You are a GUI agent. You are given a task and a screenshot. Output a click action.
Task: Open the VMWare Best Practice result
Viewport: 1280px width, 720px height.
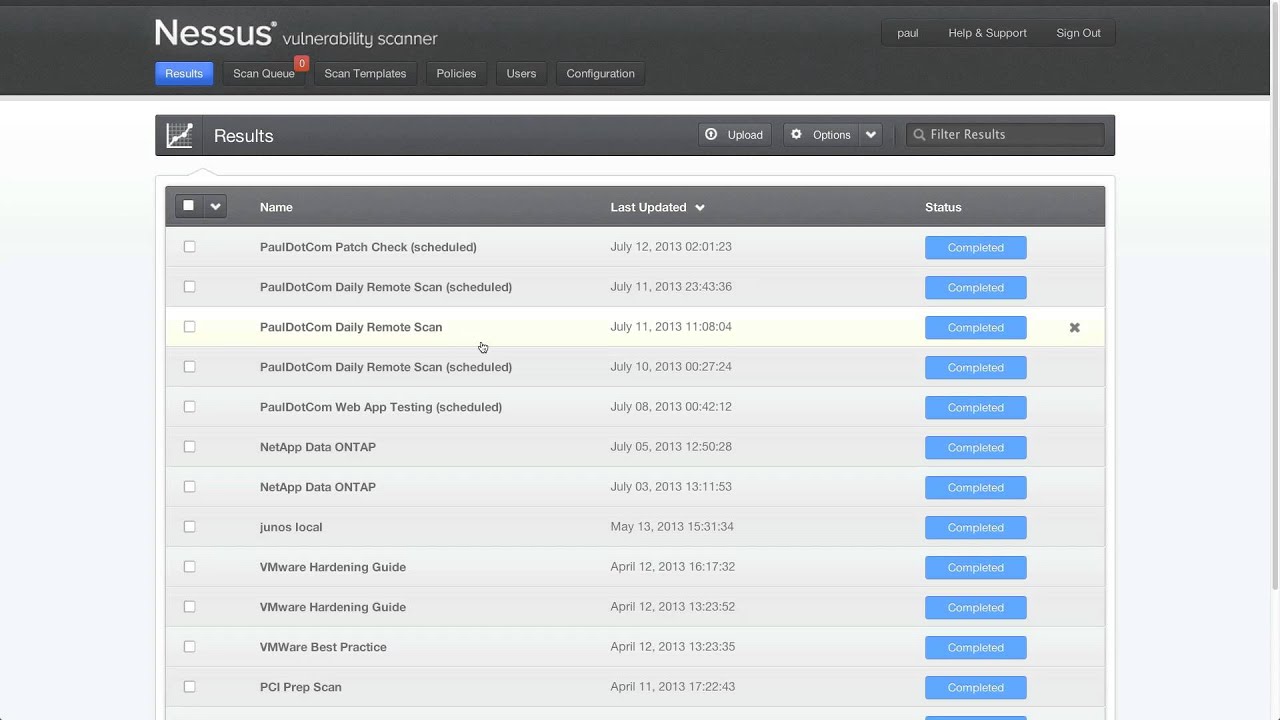coord(323,647)
